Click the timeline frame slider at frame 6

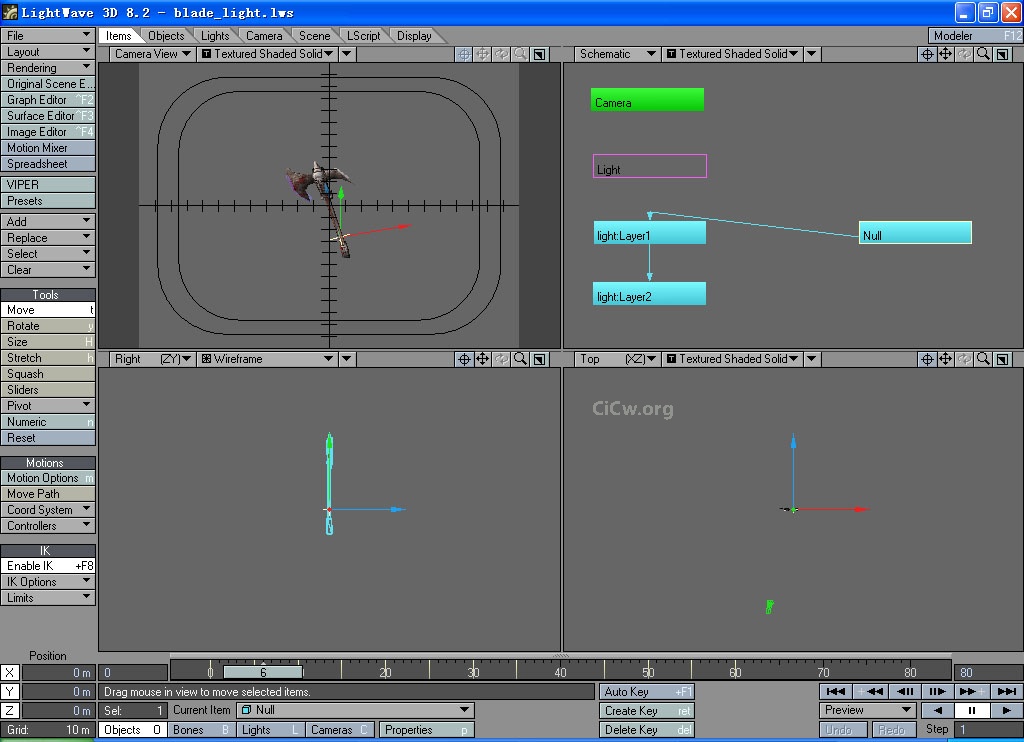(263, 672)
